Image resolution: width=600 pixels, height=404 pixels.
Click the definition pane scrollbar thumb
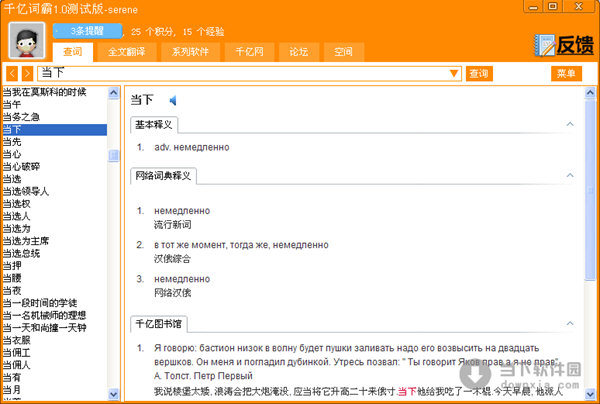click(x=590, y=190)
